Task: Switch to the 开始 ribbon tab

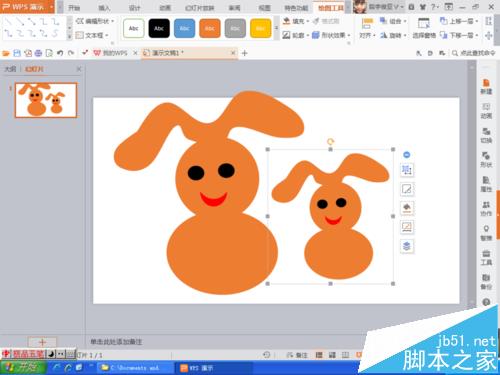Action: (x=74, y=8)
